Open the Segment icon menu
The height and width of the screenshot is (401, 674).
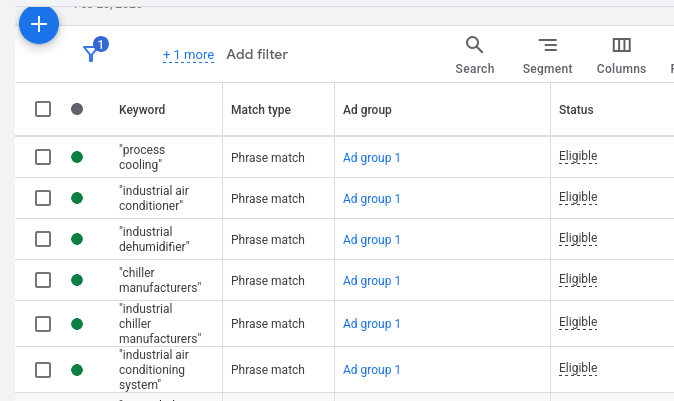tap(547, 46)
